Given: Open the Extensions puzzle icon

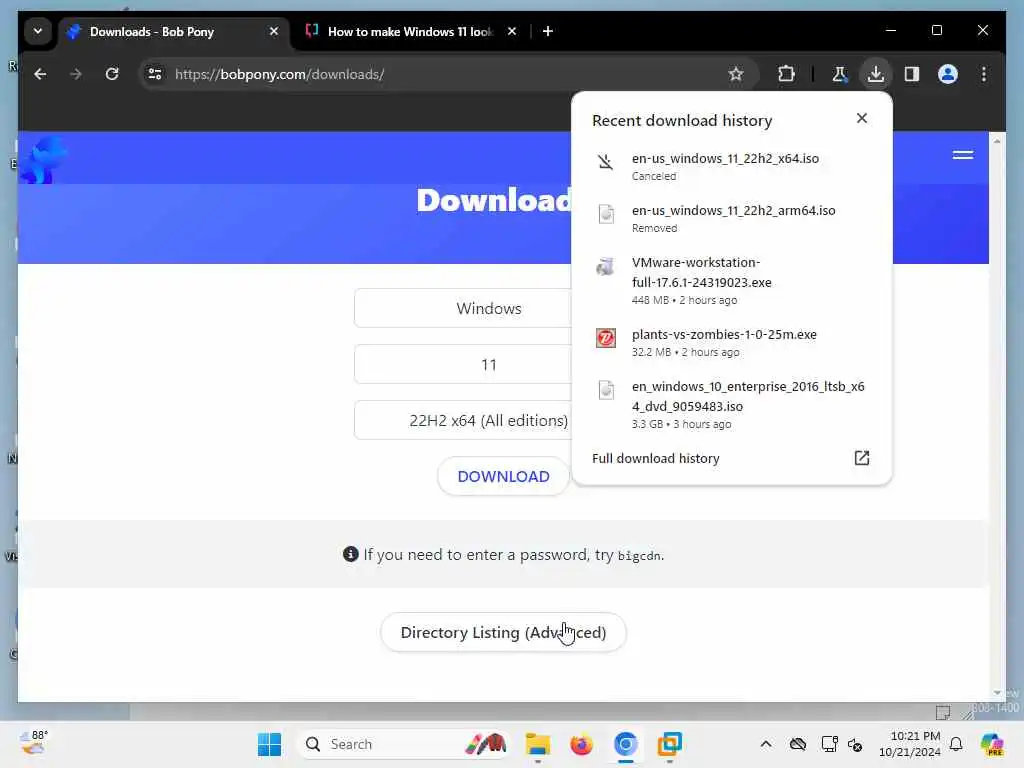Looking at the screenshot, I should (x=786, y=74).
